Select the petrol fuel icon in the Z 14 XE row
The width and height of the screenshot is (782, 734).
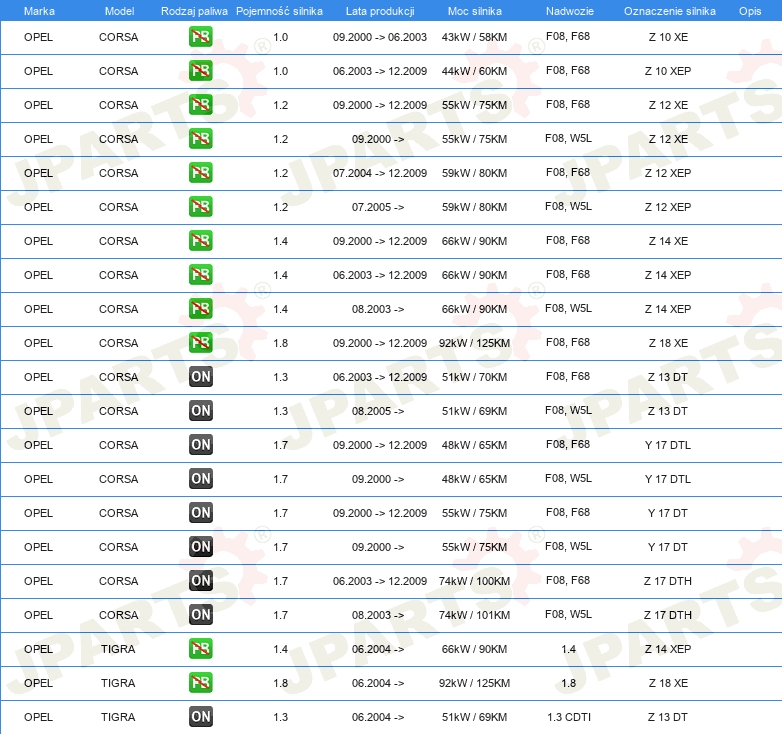click(x=200, y=241)
